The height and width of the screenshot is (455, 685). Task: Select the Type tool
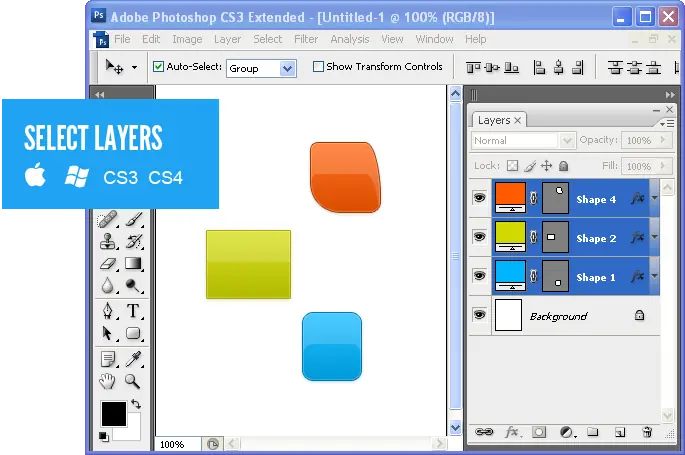tap(134, 311)
